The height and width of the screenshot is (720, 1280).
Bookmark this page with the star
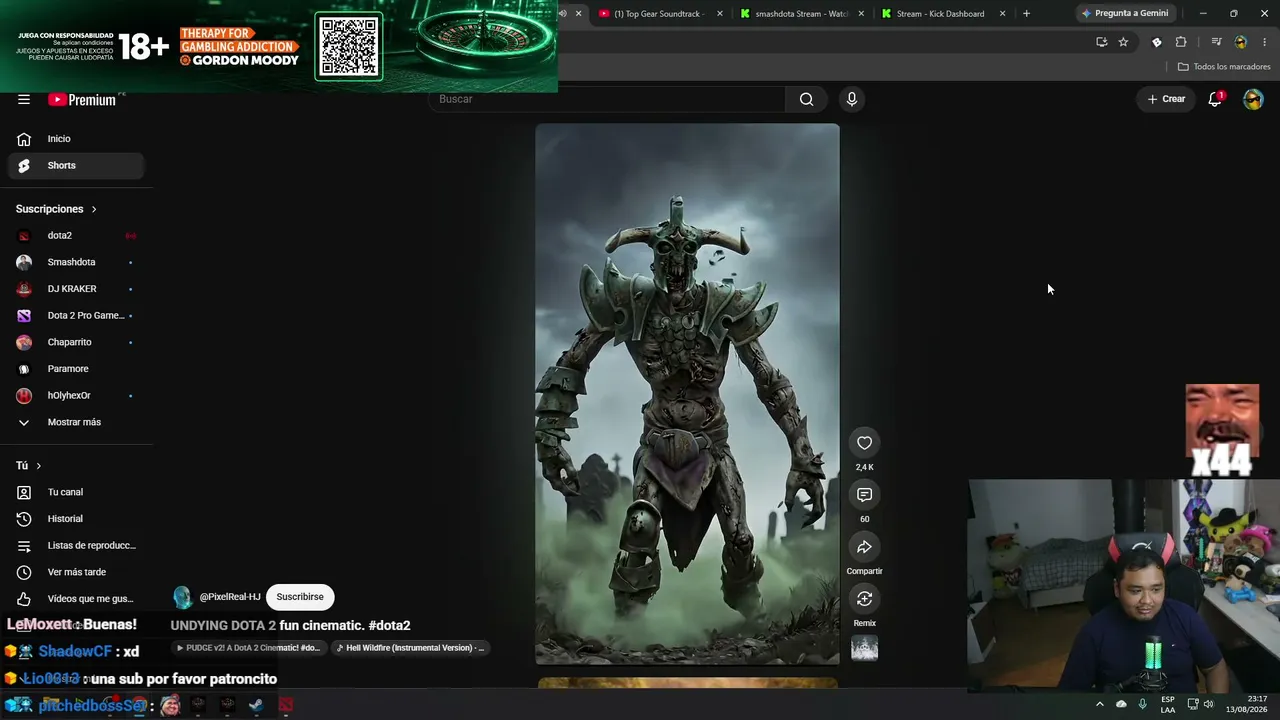point(1123,42)
